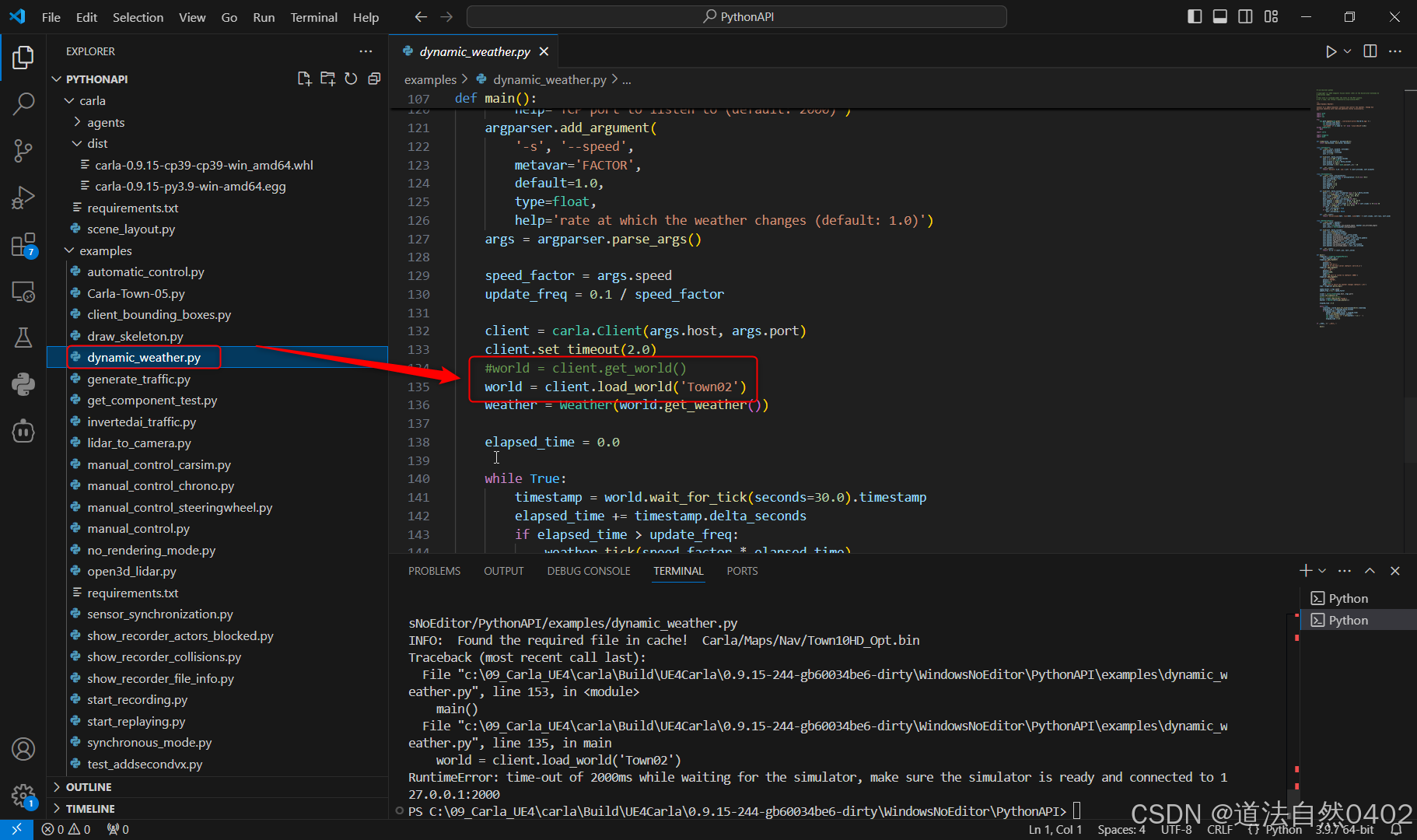
Task: Open the Testing flask view
Action: pyautogui.click(x=23, y=338)
